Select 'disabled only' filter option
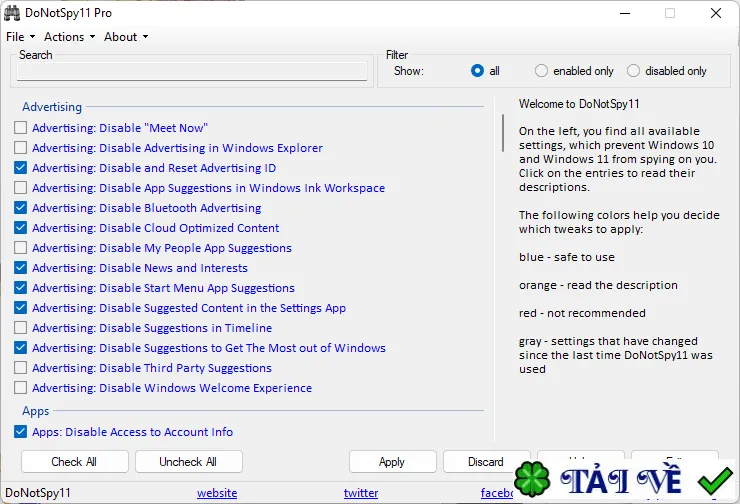 tap(633, 71)
